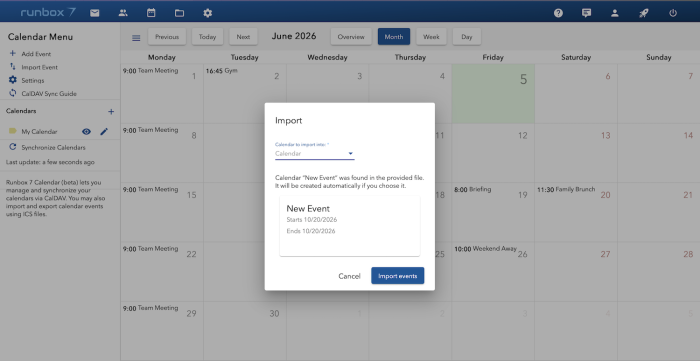Click the Synchronize Calendars refresh icon
The image size is (700, 361).
point(12,147)
